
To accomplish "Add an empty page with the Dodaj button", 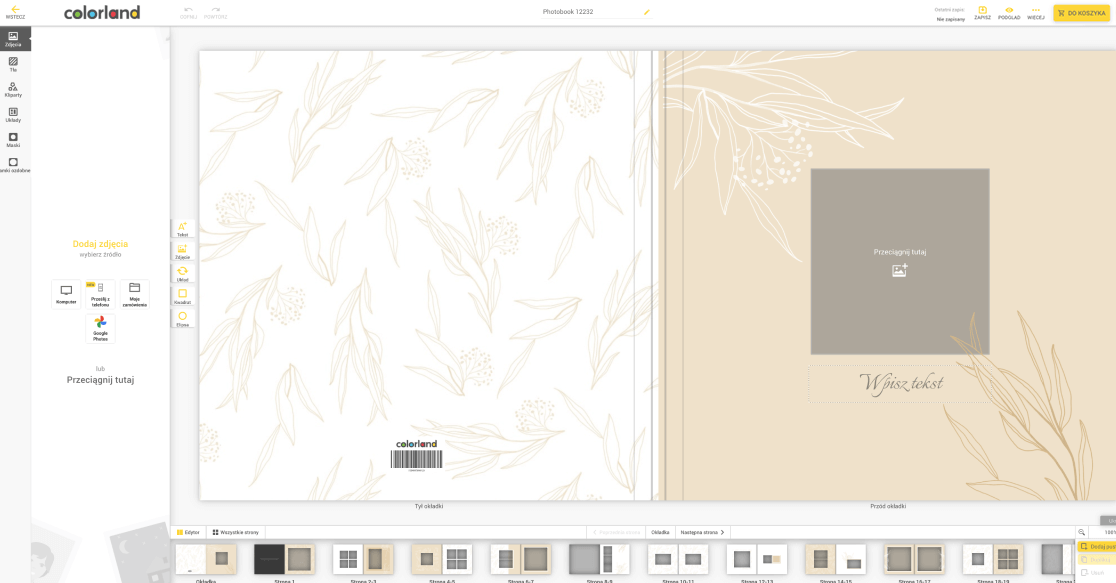I will click(x=1097, y=547).
